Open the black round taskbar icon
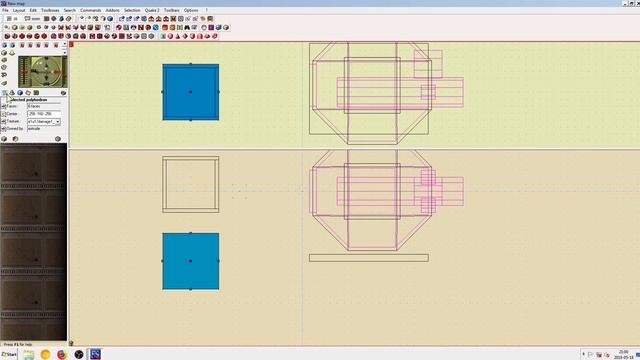Screen dimensions: 640x360 tap(79, 354)
